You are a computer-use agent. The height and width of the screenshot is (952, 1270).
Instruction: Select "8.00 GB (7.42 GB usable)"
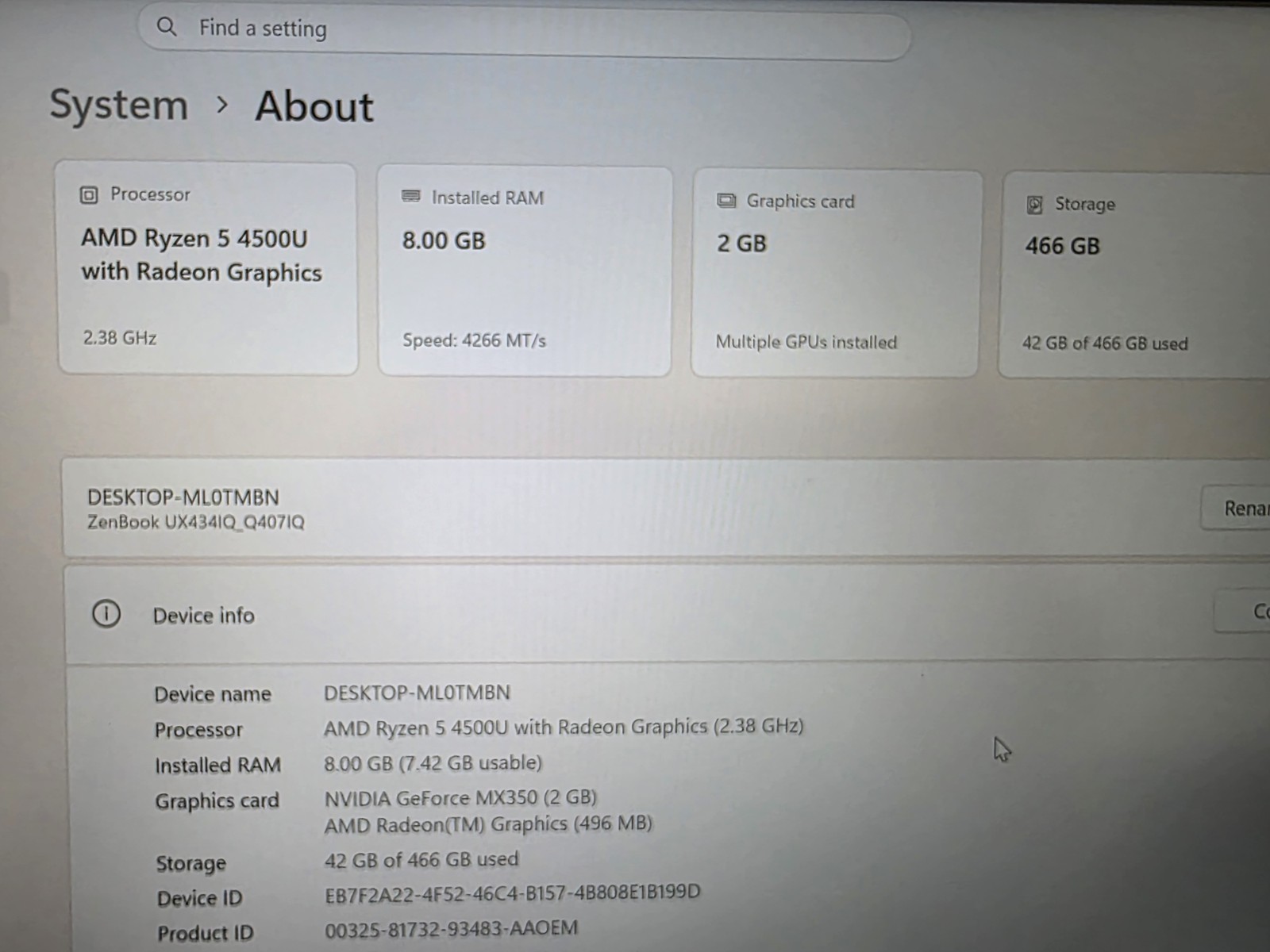[433, 763]
